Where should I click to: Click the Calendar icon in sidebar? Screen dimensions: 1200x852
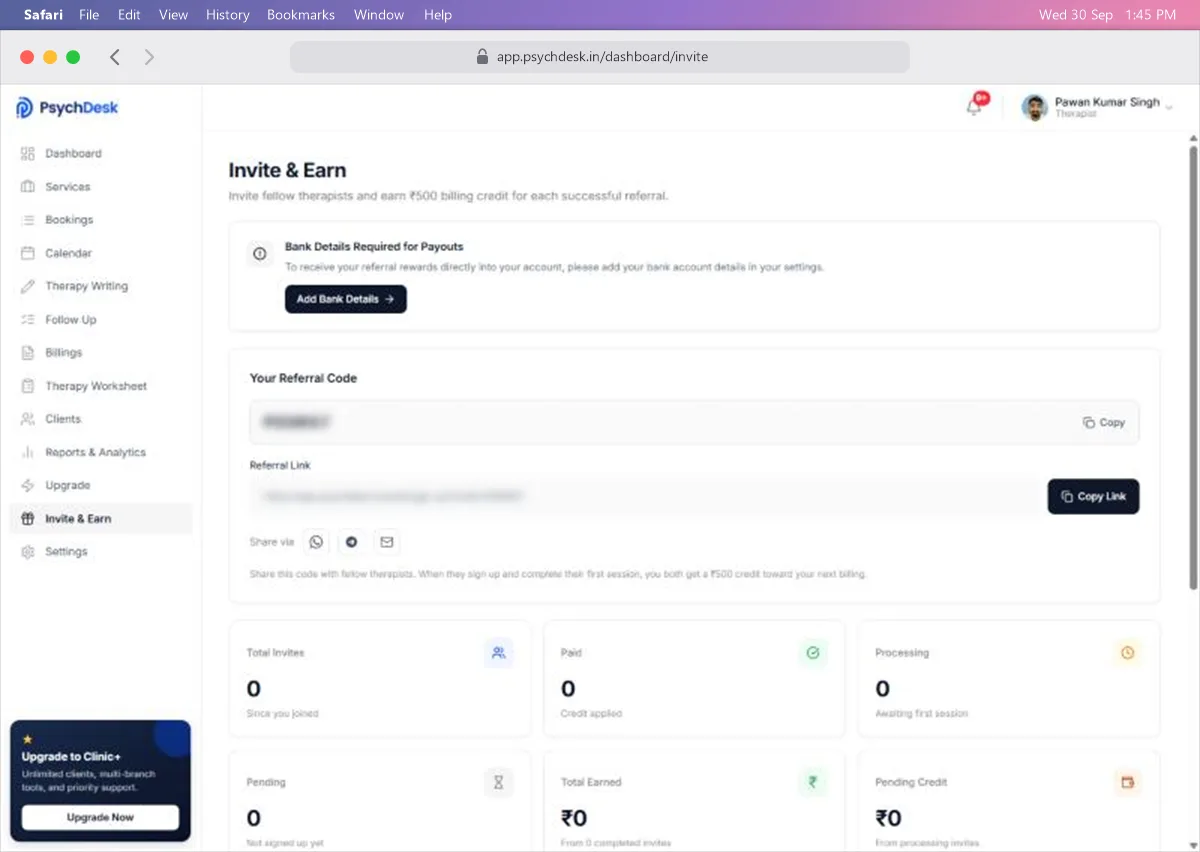[28, 253]
